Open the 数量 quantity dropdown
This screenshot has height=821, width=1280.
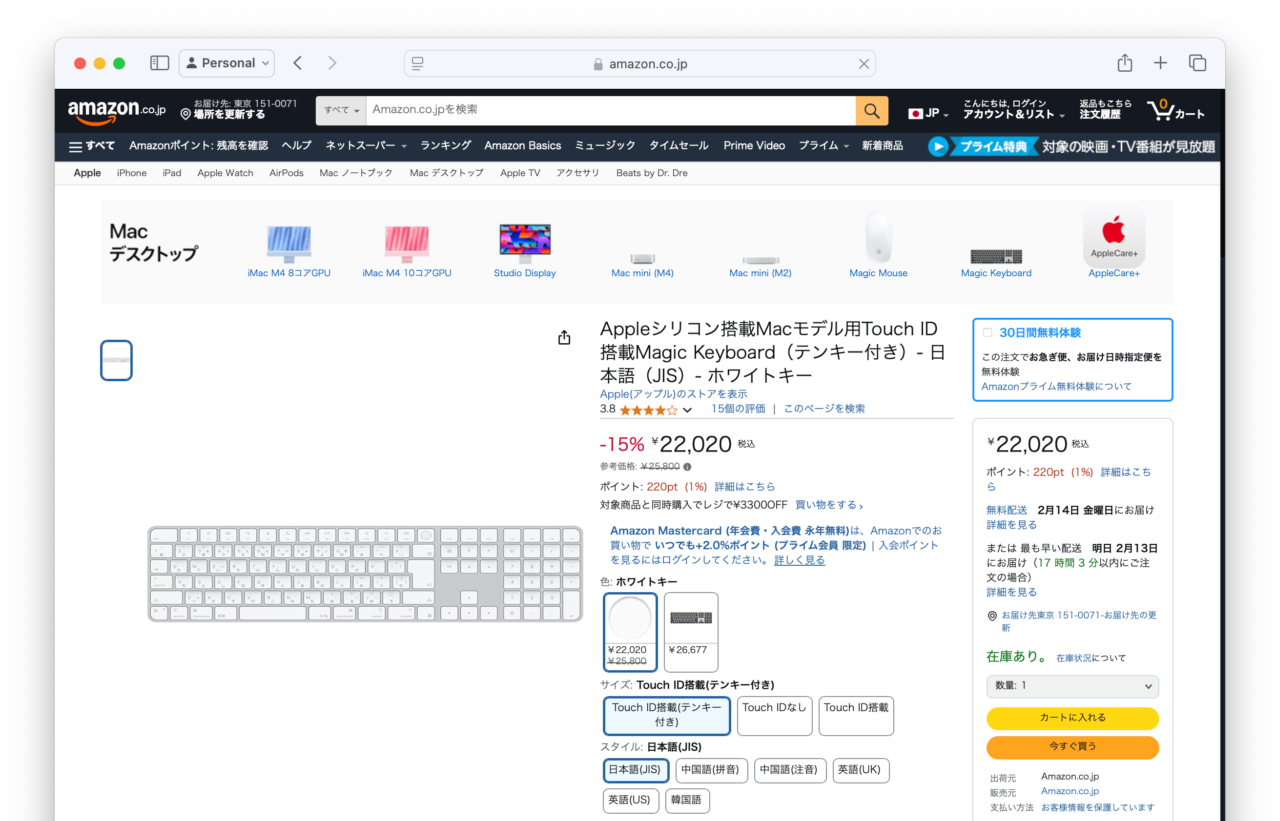point(1072,686)
